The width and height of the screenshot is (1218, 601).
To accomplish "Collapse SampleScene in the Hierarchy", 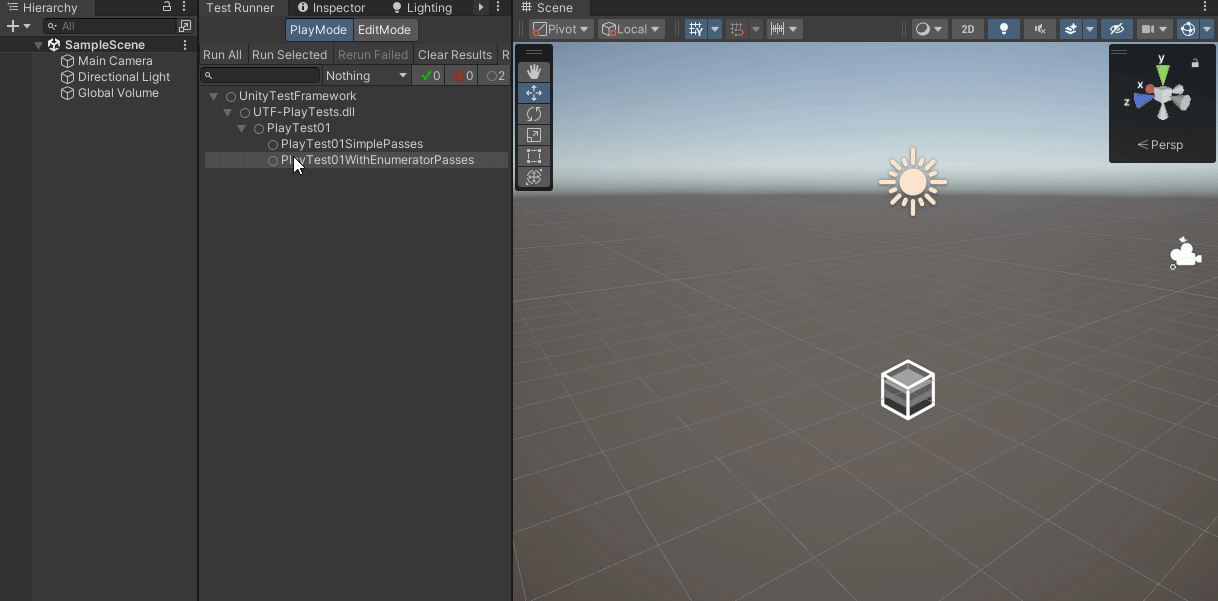I will [38, 44].
